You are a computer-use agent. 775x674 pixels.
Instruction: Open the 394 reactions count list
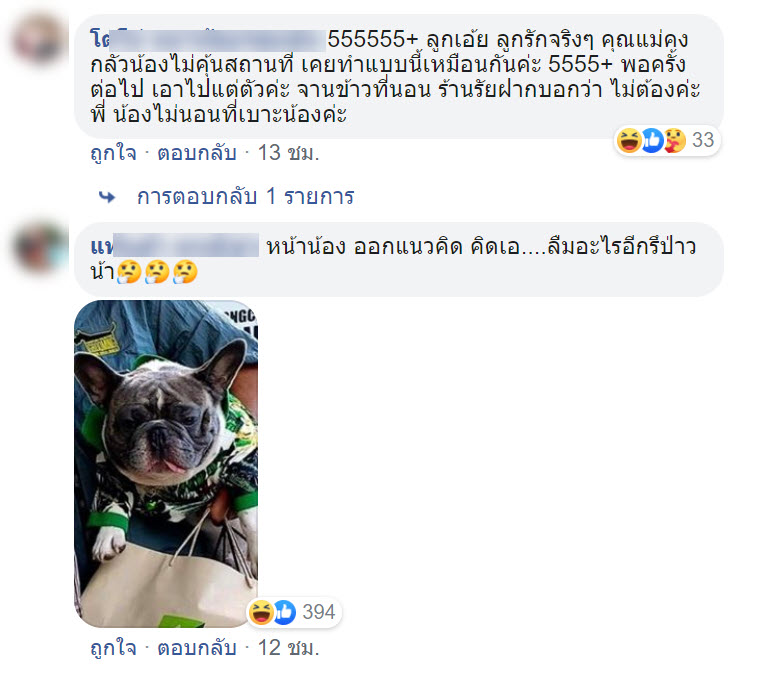click(319, 612)
